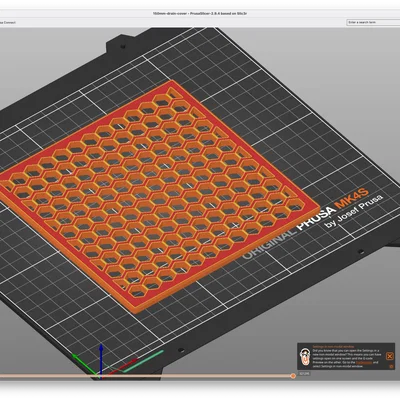The image size is (400, 400).
Task: Click the horizontal preview slider thumb
Action: (293, 376)
